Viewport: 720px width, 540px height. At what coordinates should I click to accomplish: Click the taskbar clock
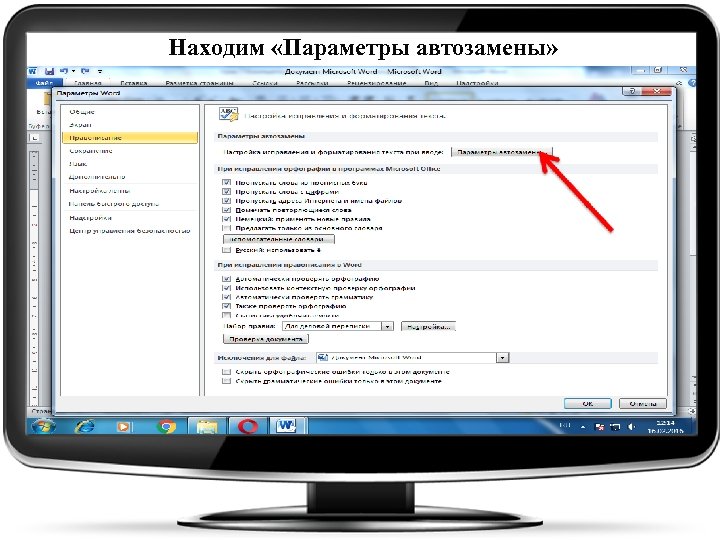point(665,427)
